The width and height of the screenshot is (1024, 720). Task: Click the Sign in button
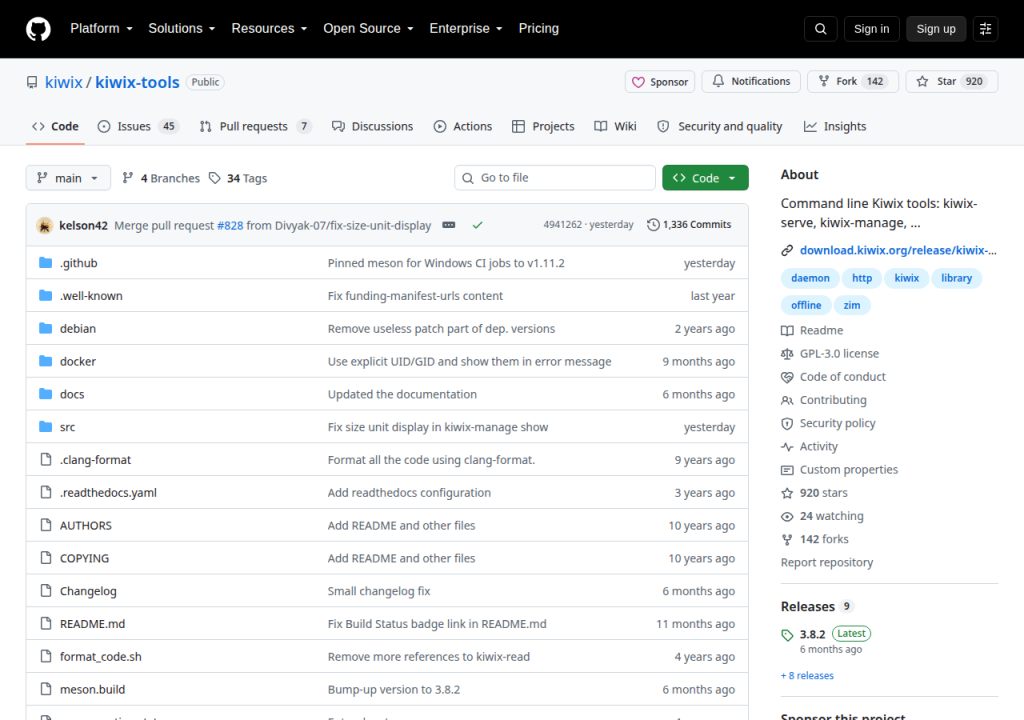tap(871, 29)
